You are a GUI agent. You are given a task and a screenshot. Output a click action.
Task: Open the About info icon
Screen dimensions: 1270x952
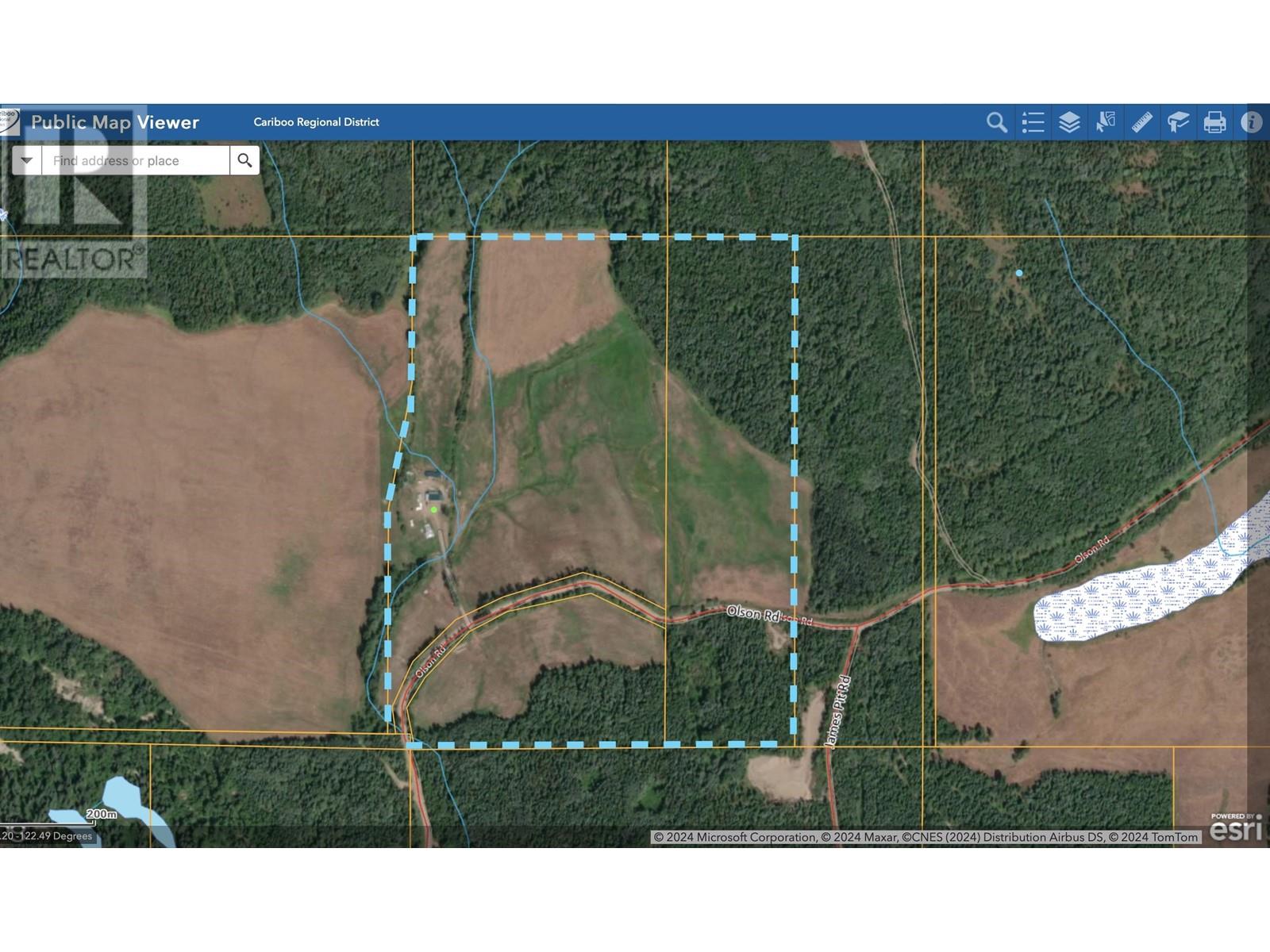(x=1251, y=122)
